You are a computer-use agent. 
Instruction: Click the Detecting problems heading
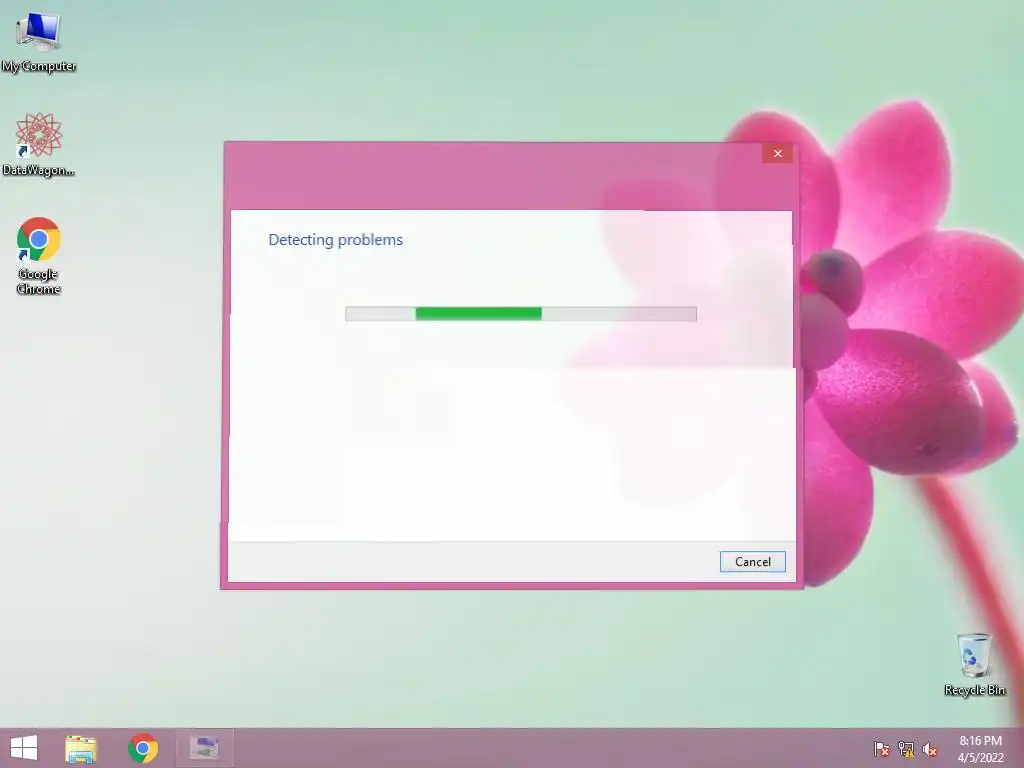pos(336,240)
